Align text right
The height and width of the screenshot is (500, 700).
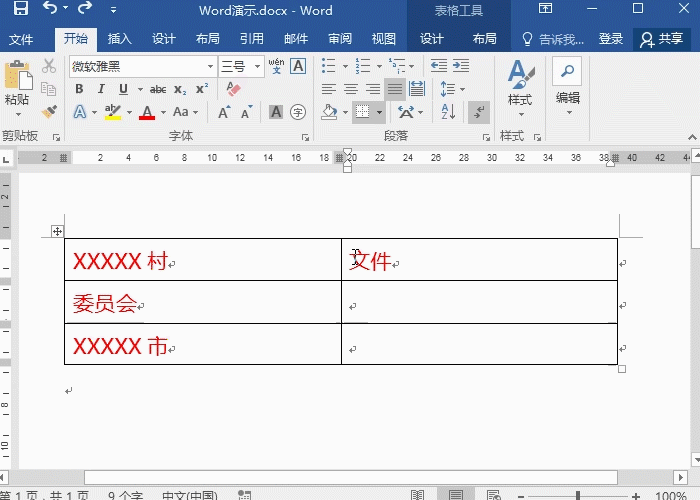[373, 89]
